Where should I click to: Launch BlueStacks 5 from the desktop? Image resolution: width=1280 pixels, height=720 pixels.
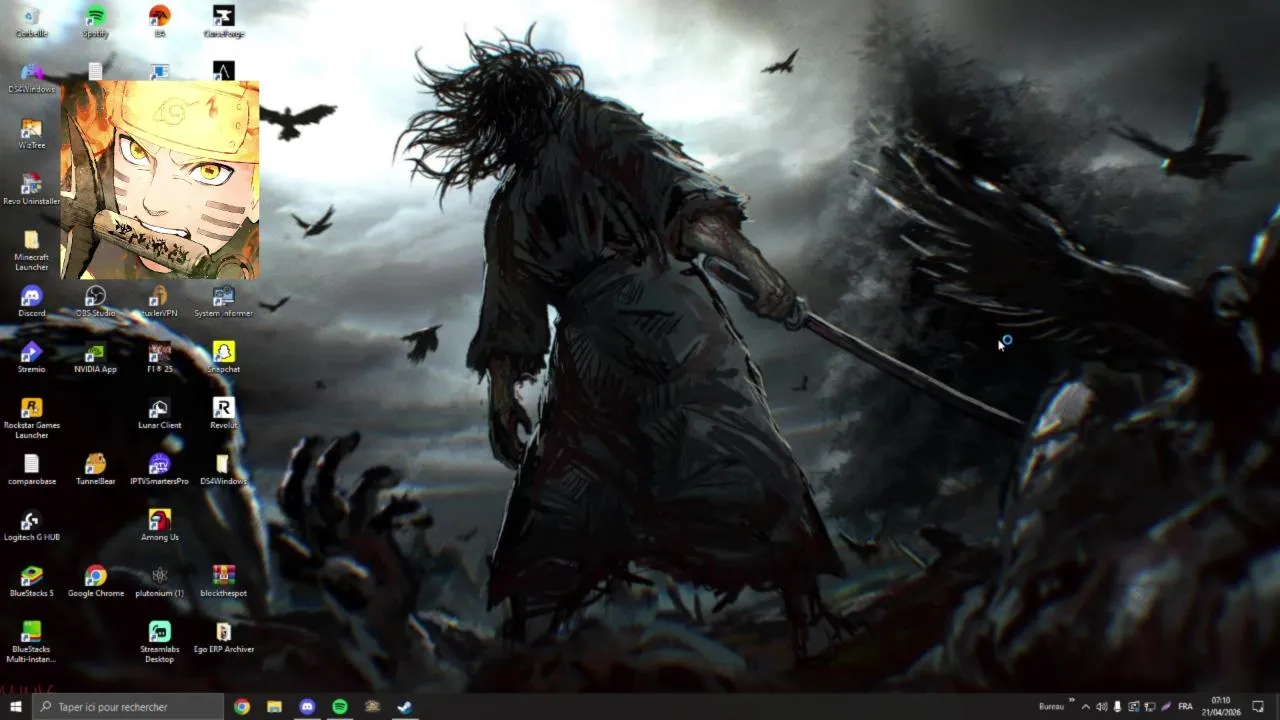[31, 582]
